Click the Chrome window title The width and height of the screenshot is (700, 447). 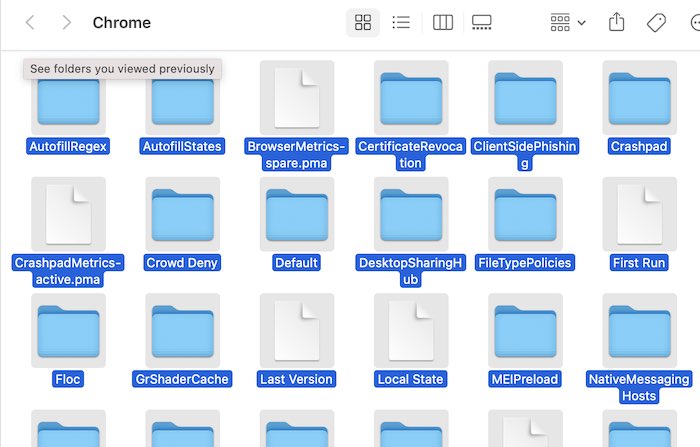click(122, 23)
